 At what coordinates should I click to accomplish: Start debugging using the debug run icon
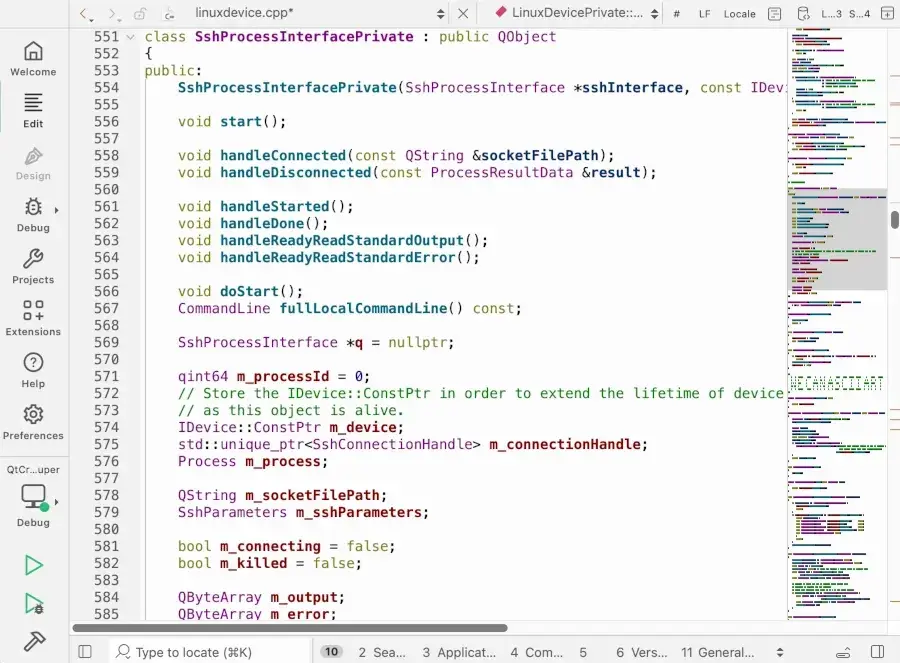pos(32,604)
